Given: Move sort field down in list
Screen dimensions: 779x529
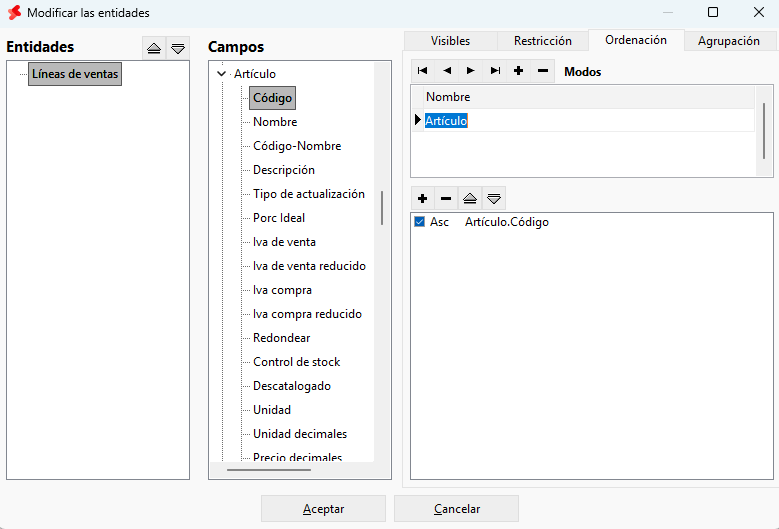Looking at the screenshot, I should point(494,199).
